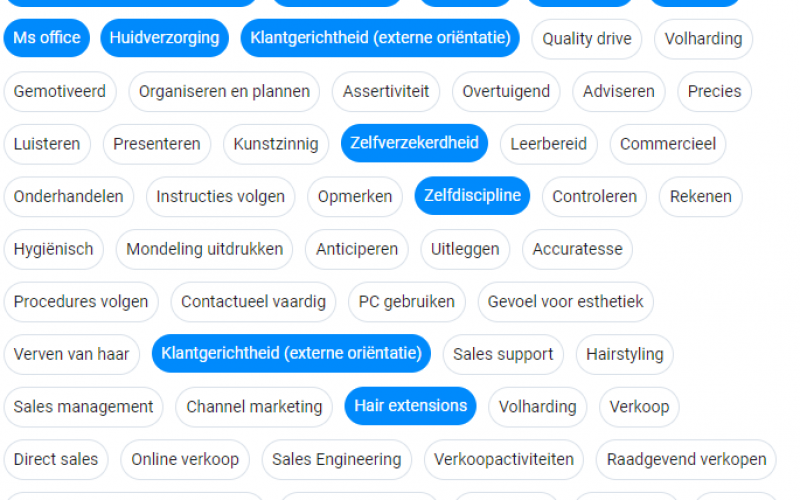Choose the Verven van haar skill
Viewport: 800px width, 500px height.
[71, 354]
